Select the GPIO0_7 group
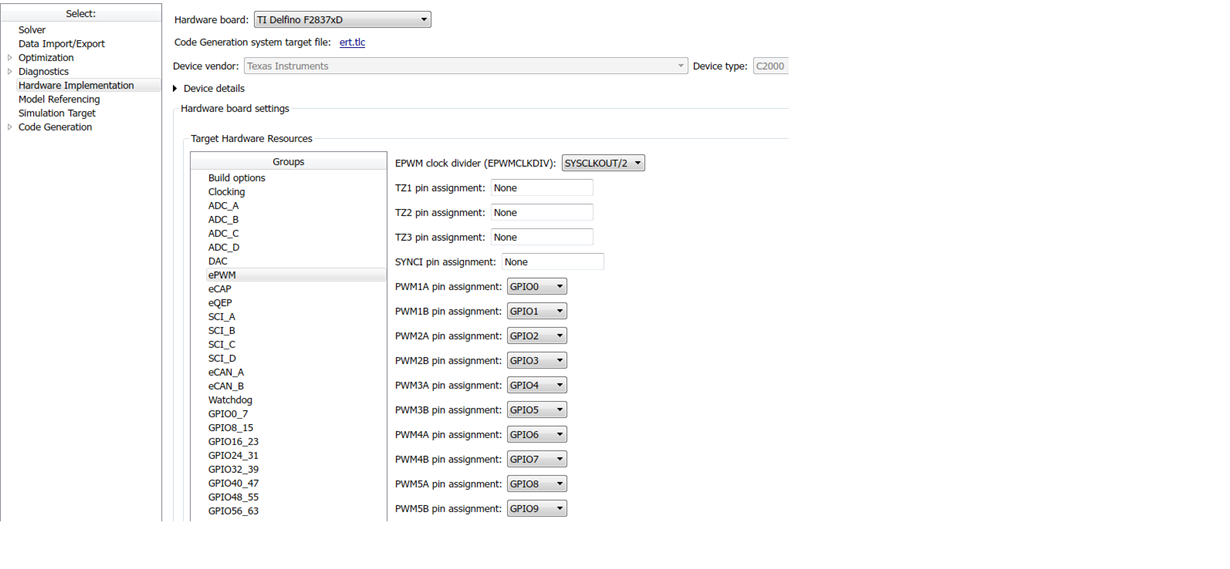This screenshot has width=1230, height=569. [228, 414]
